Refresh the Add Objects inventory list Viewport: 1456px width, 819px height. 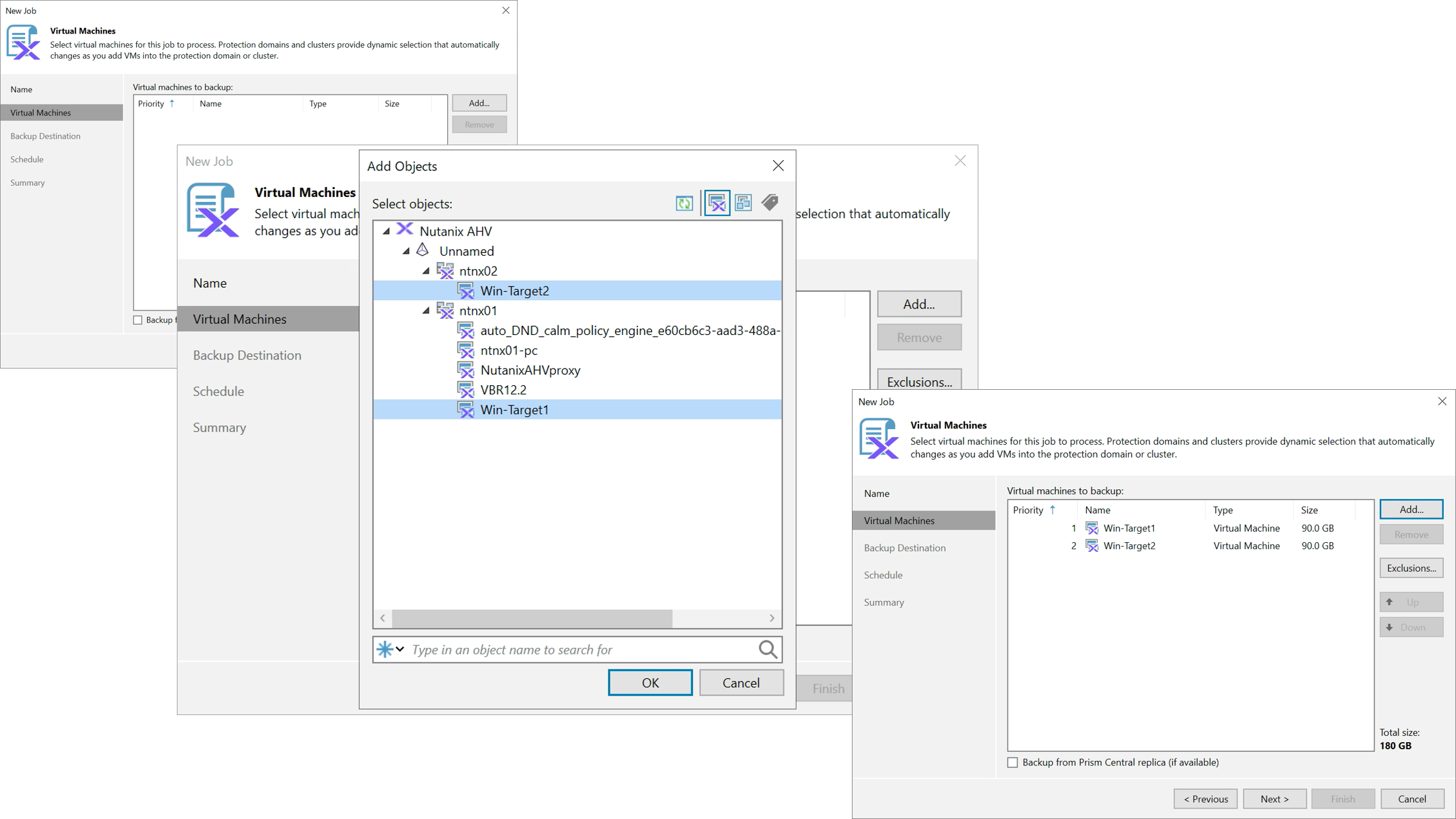[684, 203]
